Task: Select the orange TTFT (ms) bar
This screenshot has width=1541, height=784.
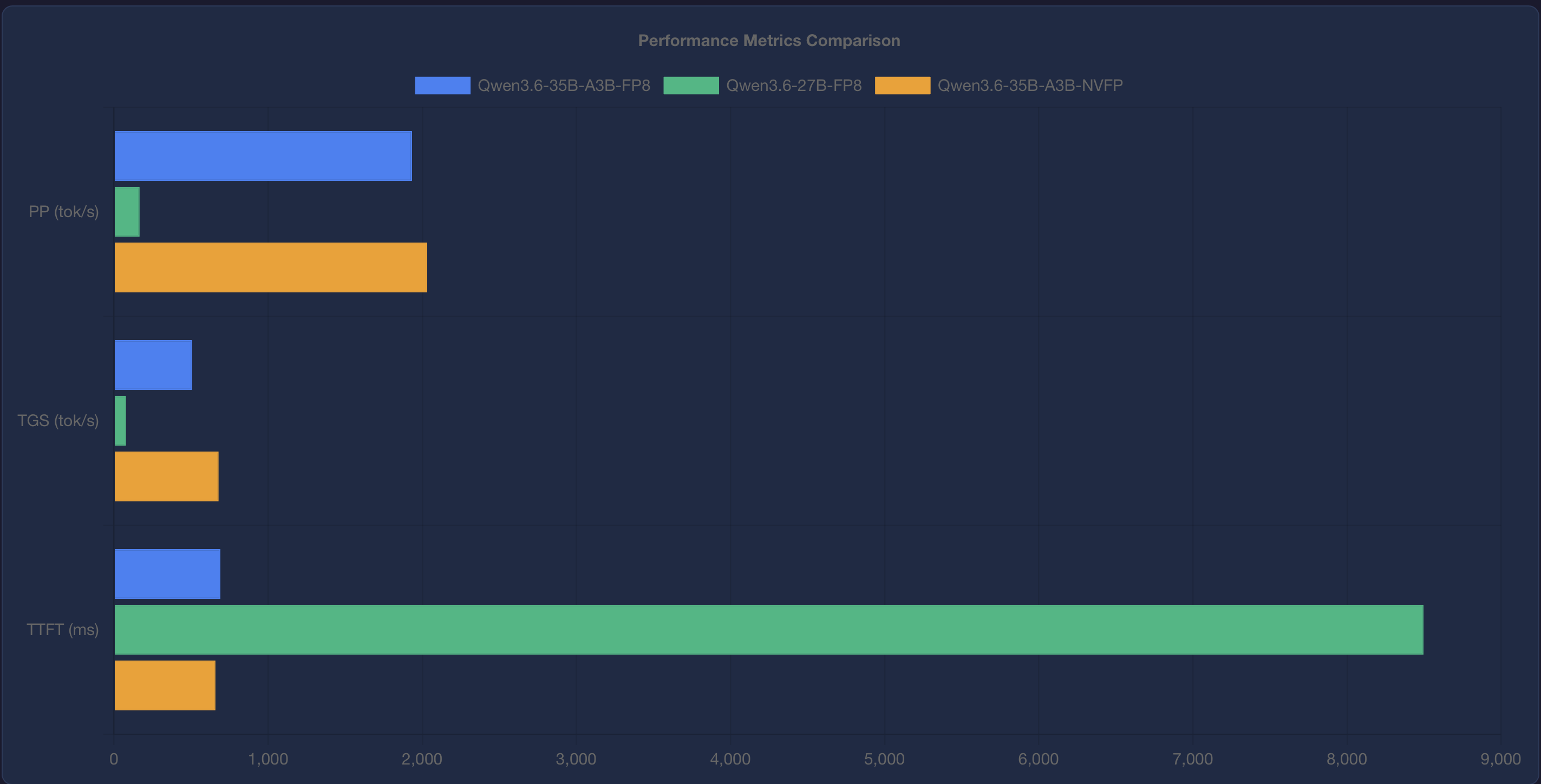Action: [x=165, y=685]
